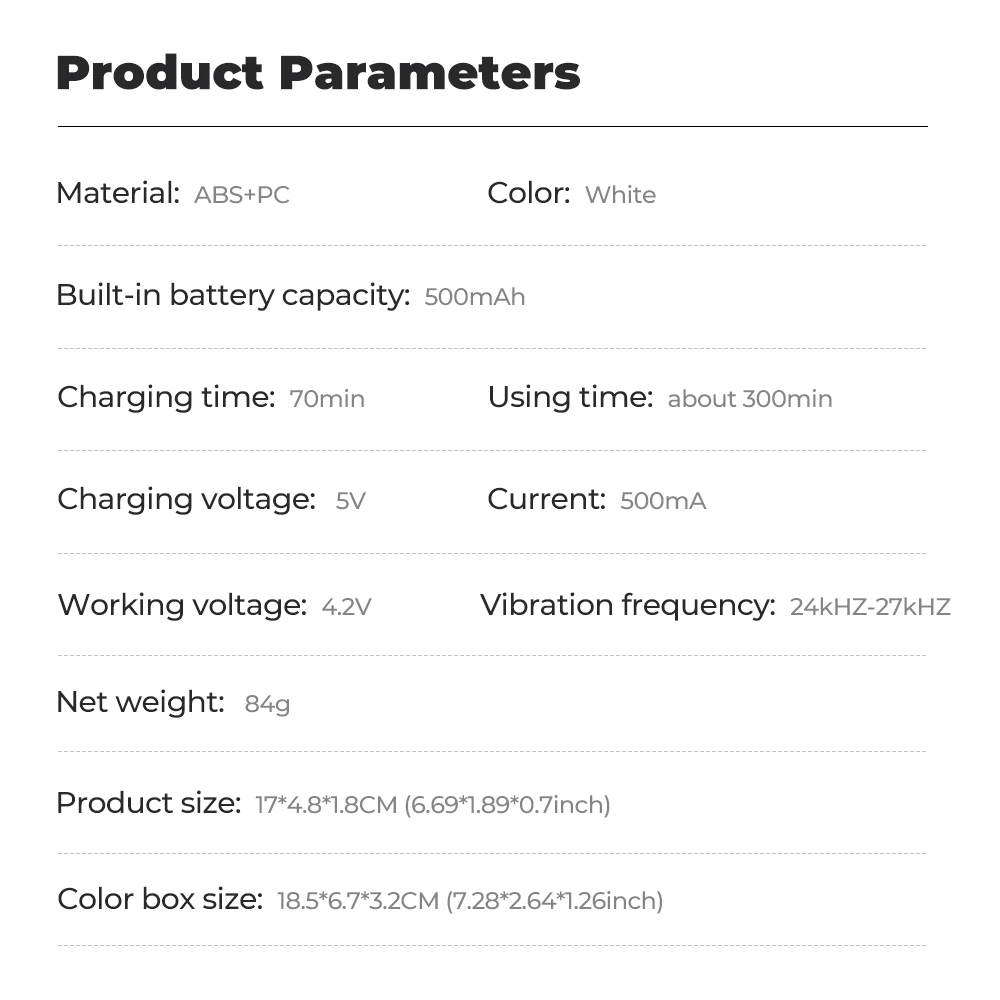
Task: Select the 4.2V working voltage value
Action: pyautogui.click(x=346, y=607)
